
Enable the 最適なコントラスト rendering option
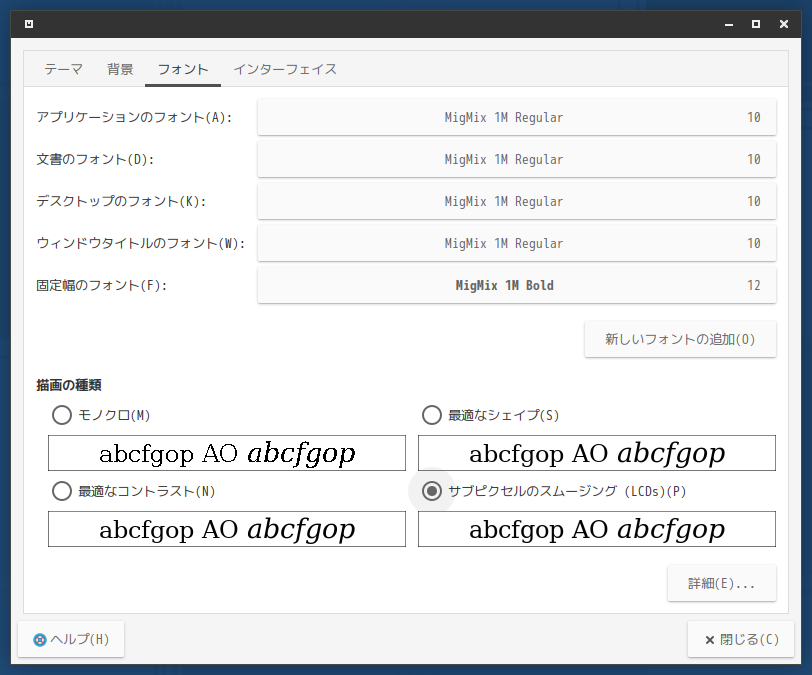[62, 491]
